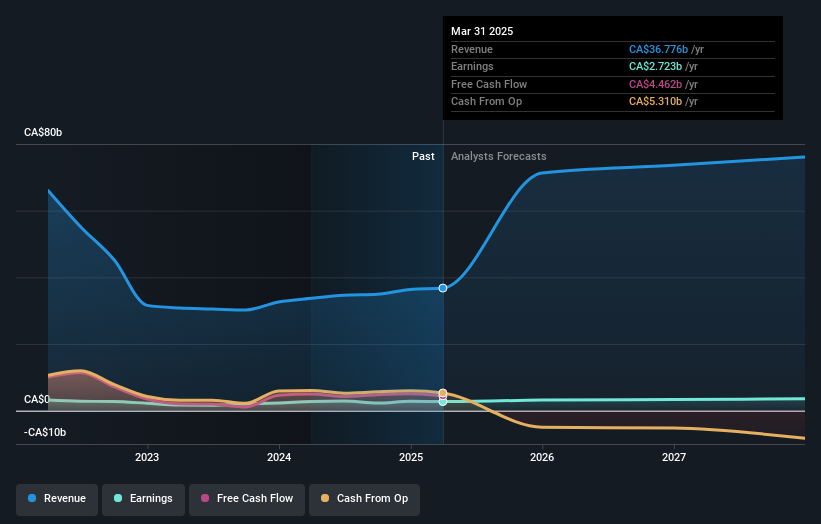Toggle the Revenue legend series

[57, 499]
